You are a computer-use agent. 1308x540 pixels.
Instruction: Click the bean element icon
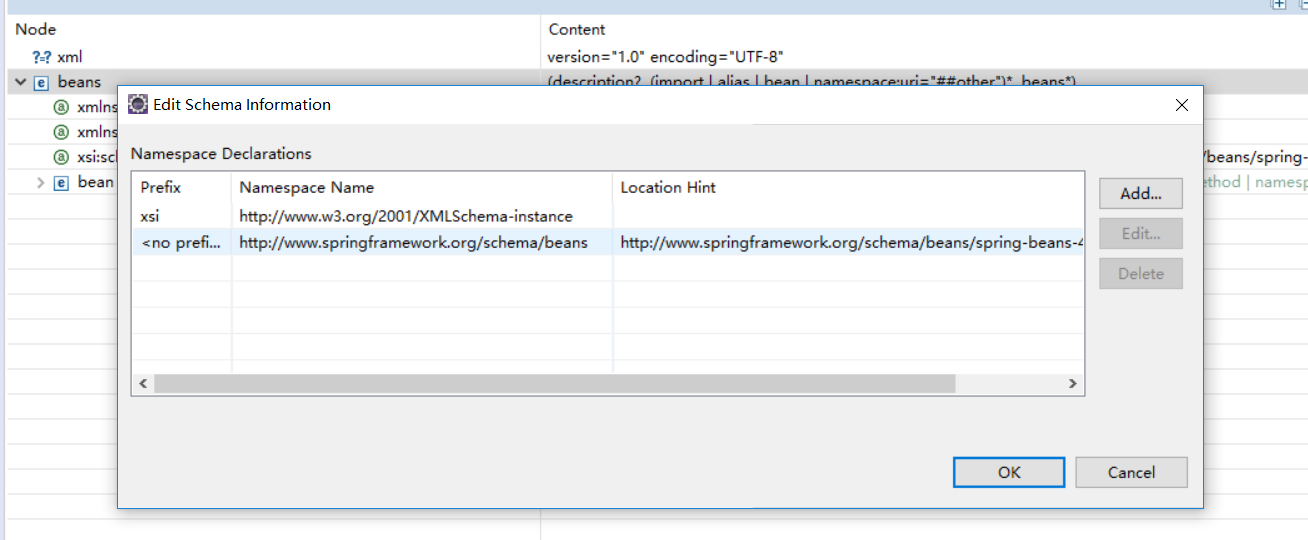61,182
